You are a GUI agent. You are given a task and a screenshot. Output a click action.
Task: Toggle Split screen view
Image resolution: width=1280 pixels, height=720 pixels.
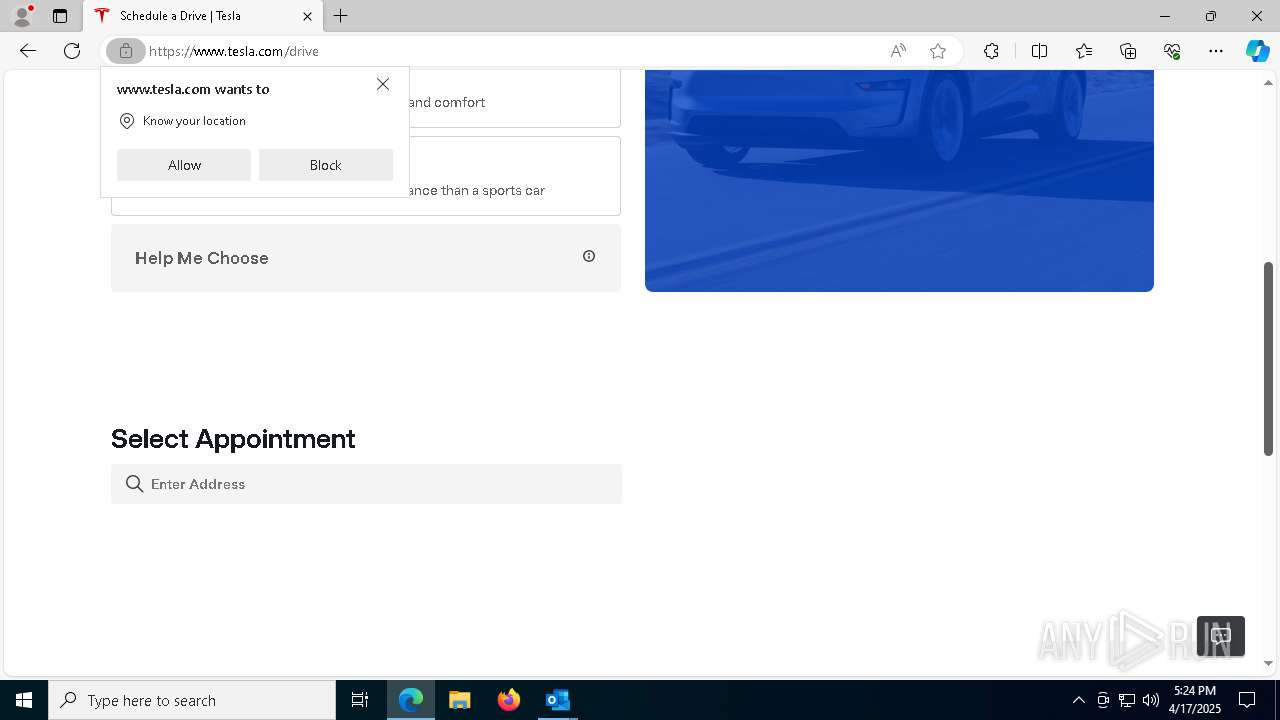coord(1039,51)
